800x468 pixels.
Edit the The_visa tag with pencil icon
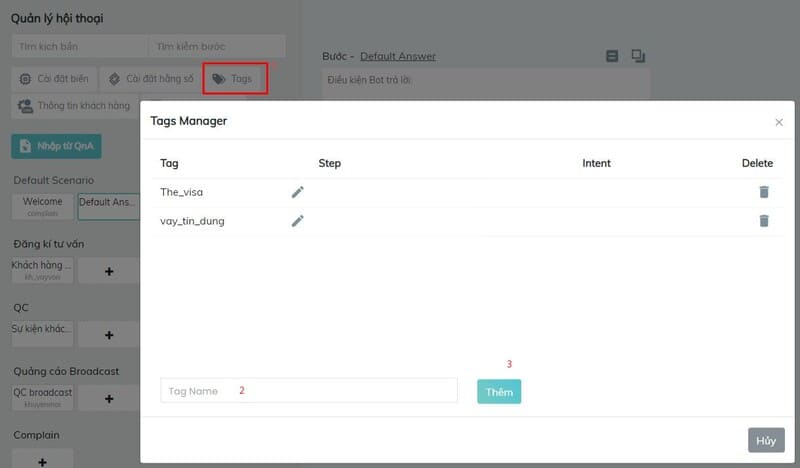(297, 192)
